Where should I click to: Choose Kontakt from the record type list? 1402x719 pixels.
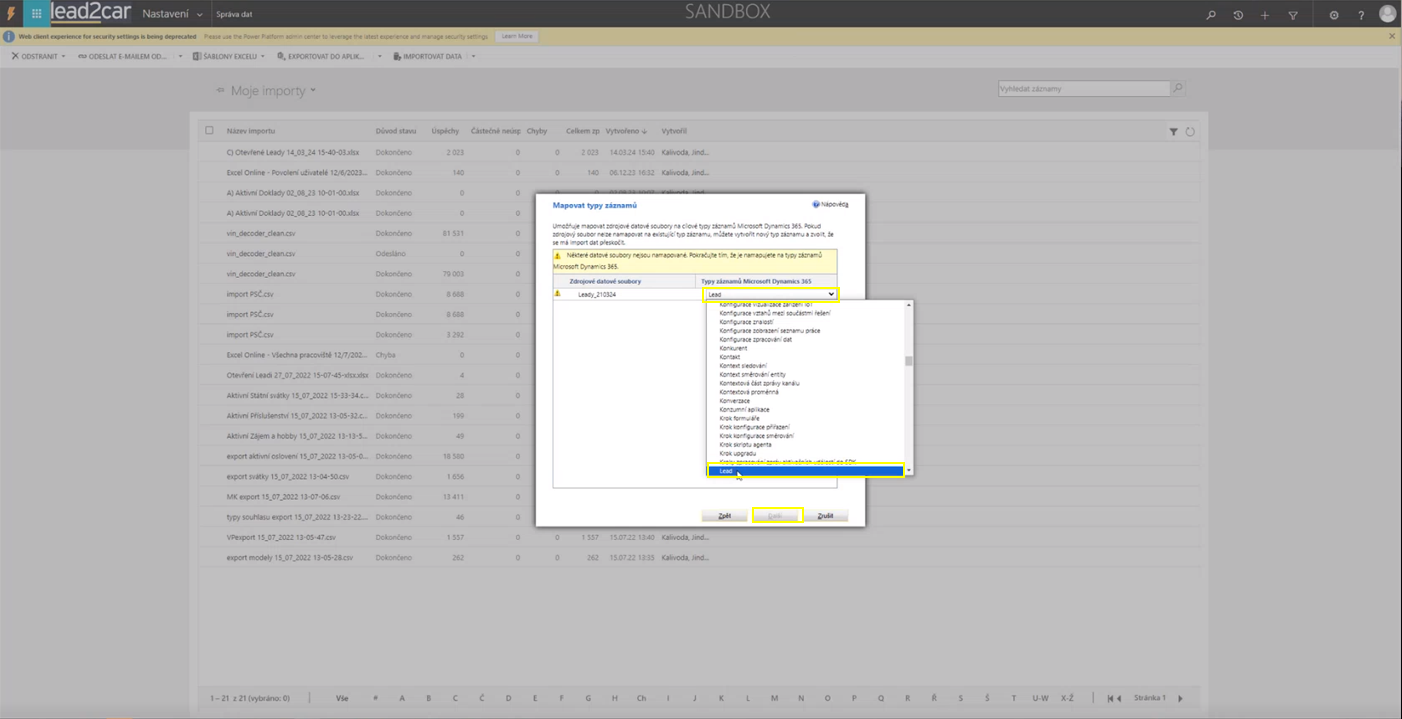pyautogui.click(x=730, y=357)
